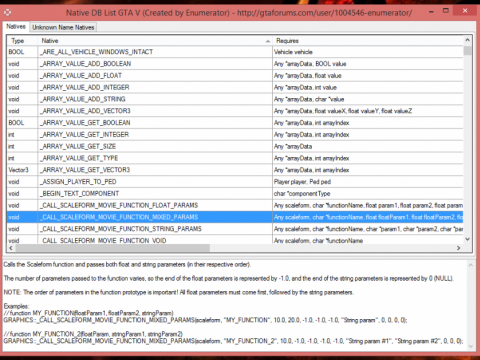Click the list's scroll down arrow

(467, 239)
